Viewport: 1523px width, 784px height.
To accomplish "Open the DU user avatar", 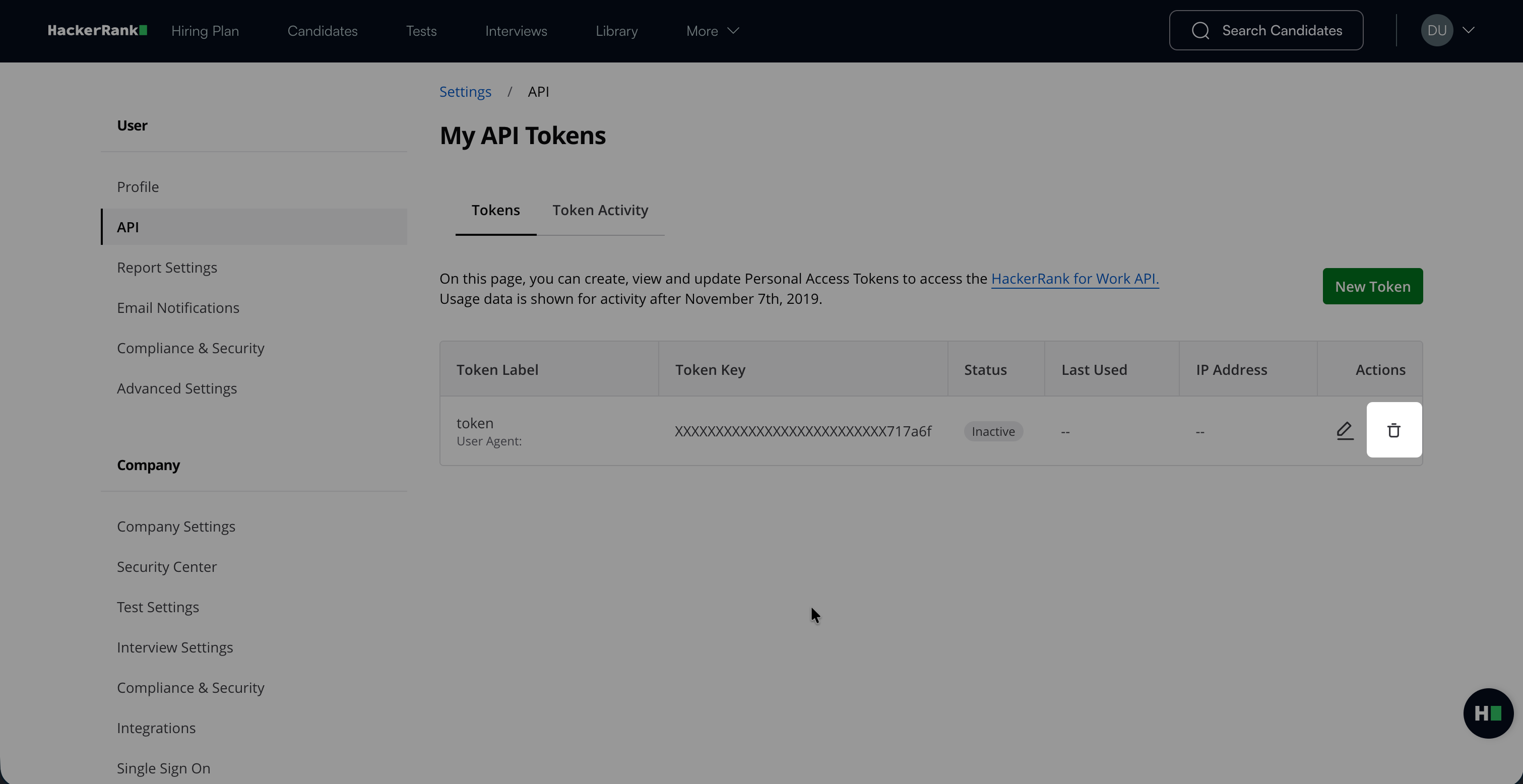I will [x=1437, y=30].
